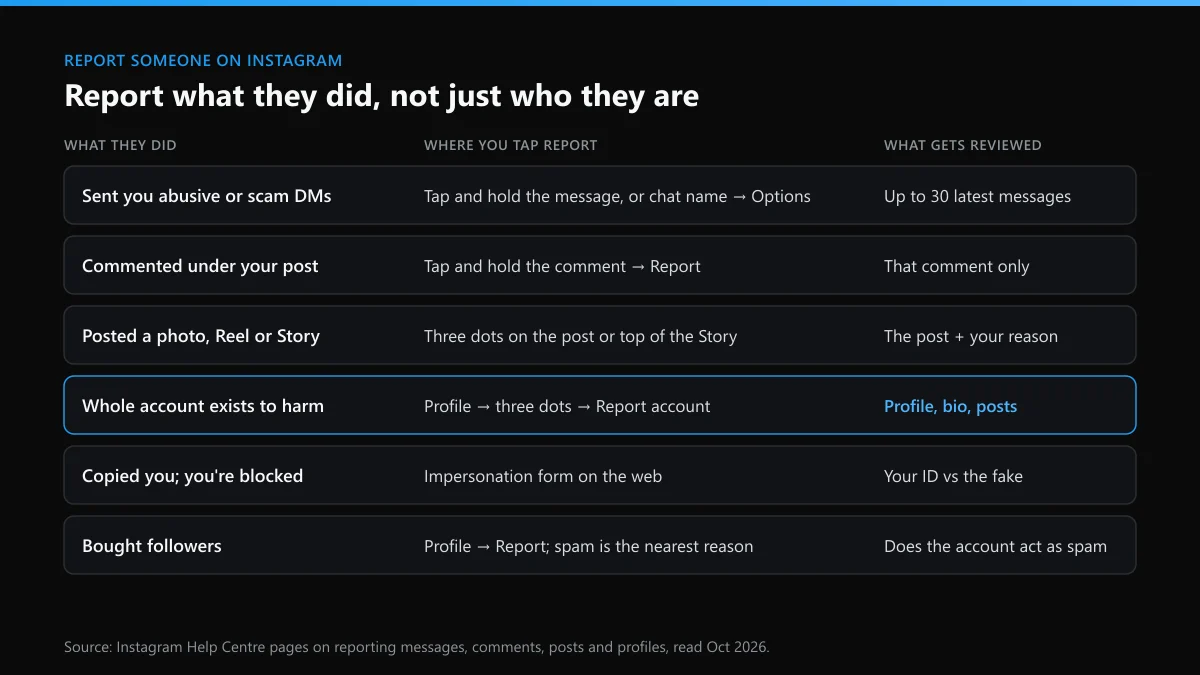
Task: Click the 'REPORT SOMEONE ON INSTAGRAM' heading label
Action: (203, 61)
